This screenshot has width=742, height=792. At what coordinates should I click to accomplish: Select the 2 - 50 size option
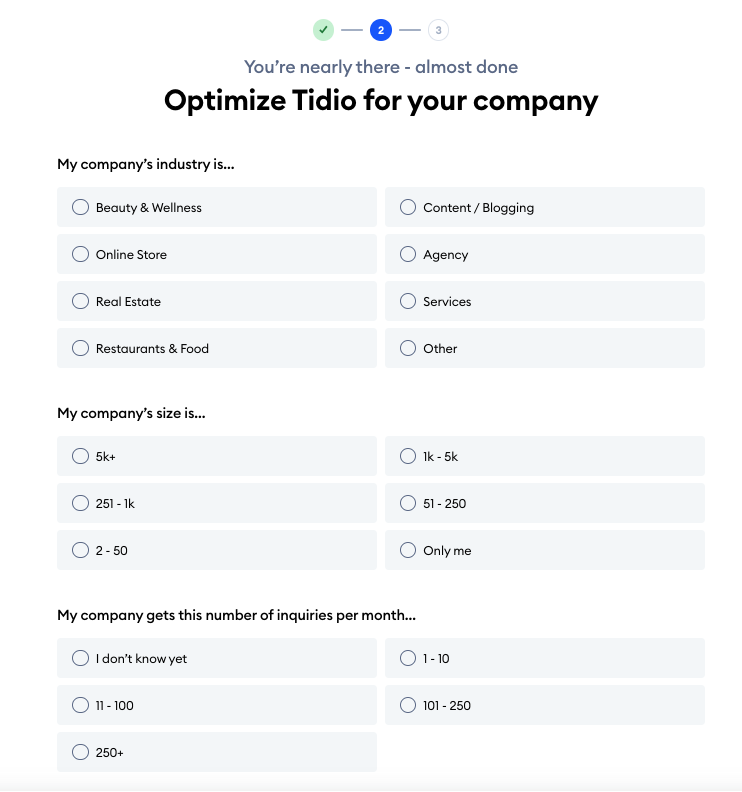pos(81,551)
